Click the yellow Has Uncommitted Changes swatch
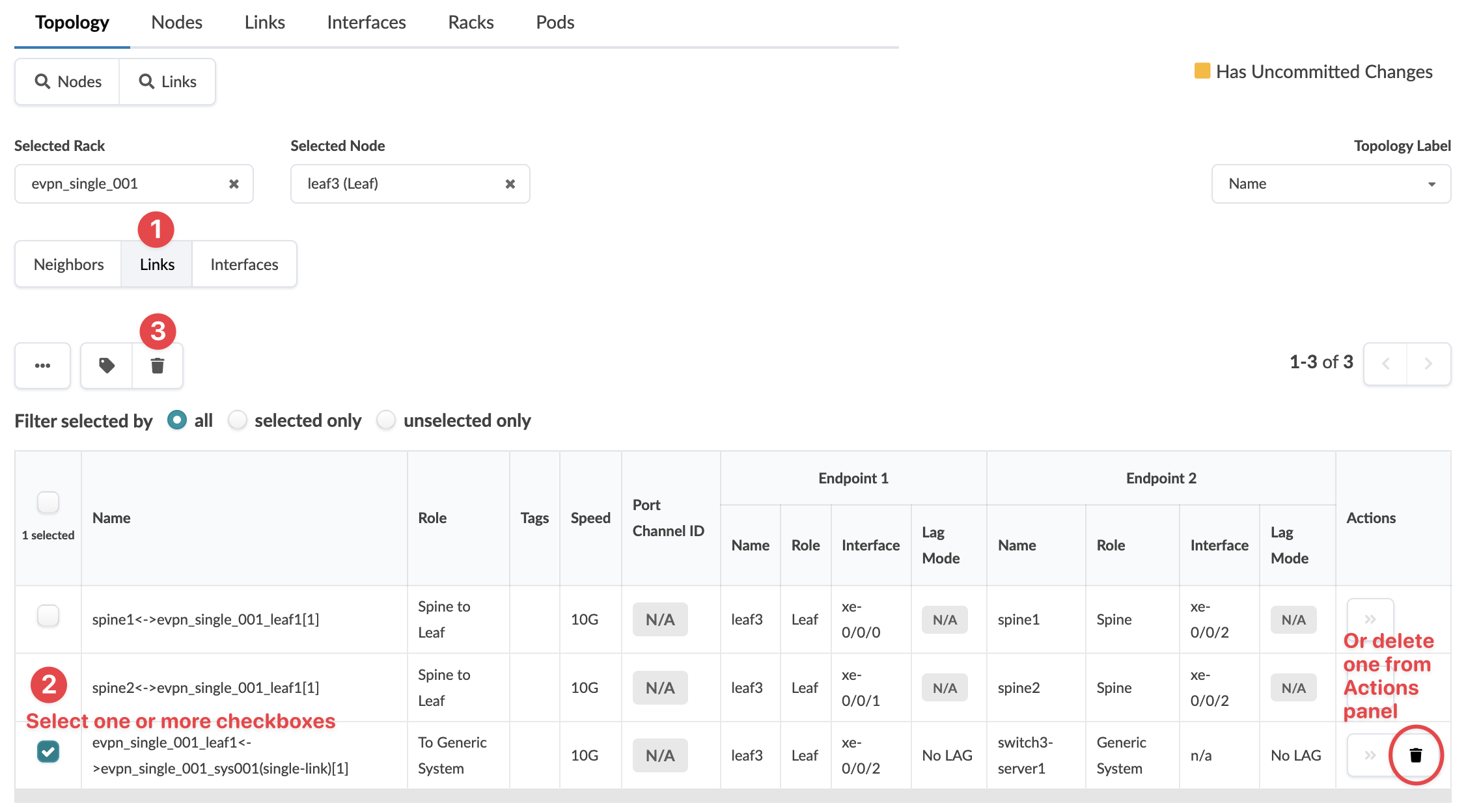Image resolution: width=1466 pixels, height=812 pixels. tap(1202, 71)
